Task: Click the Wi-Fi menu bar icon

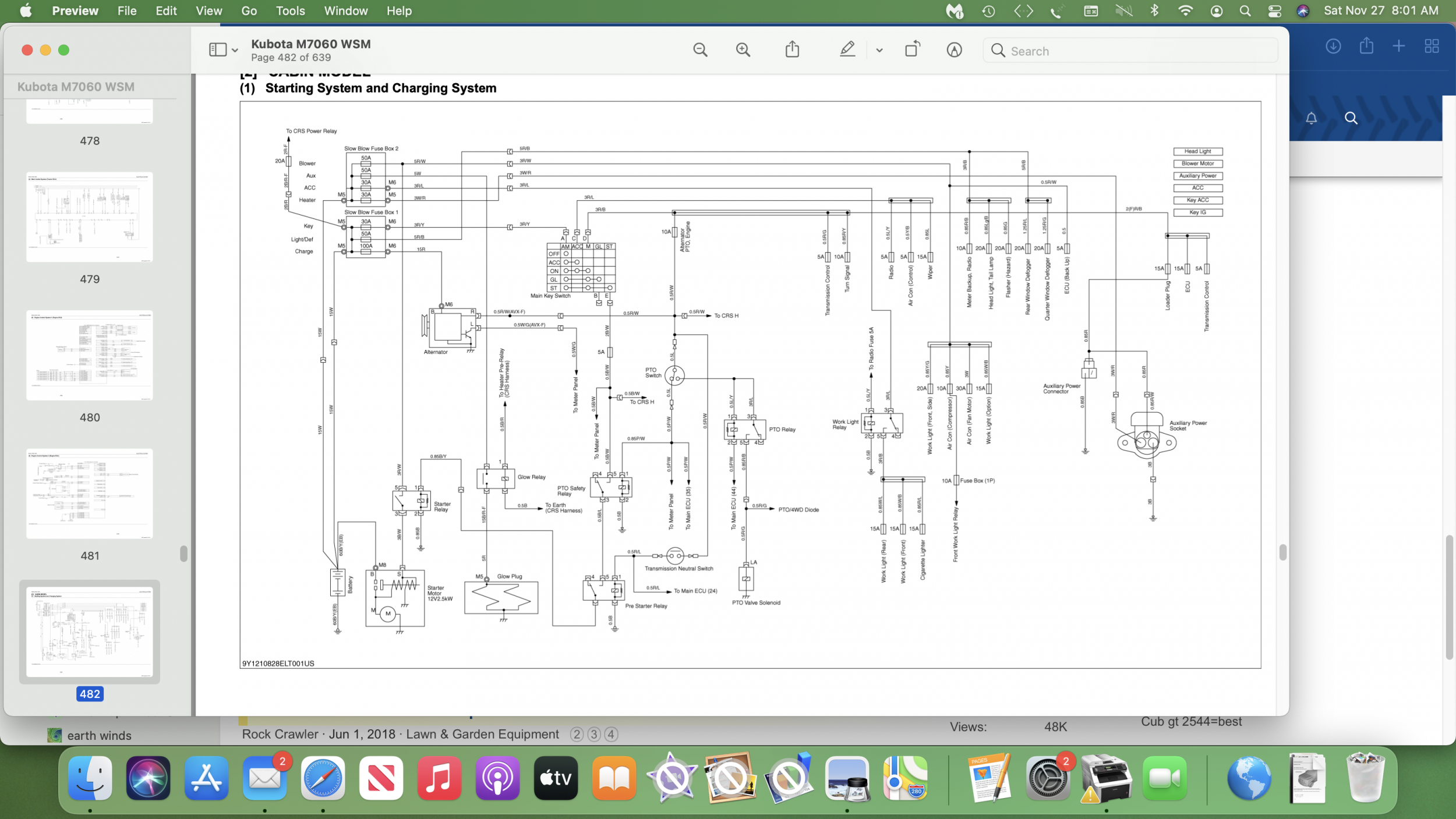Action: pyautogui.click(x=1185, y=10)
